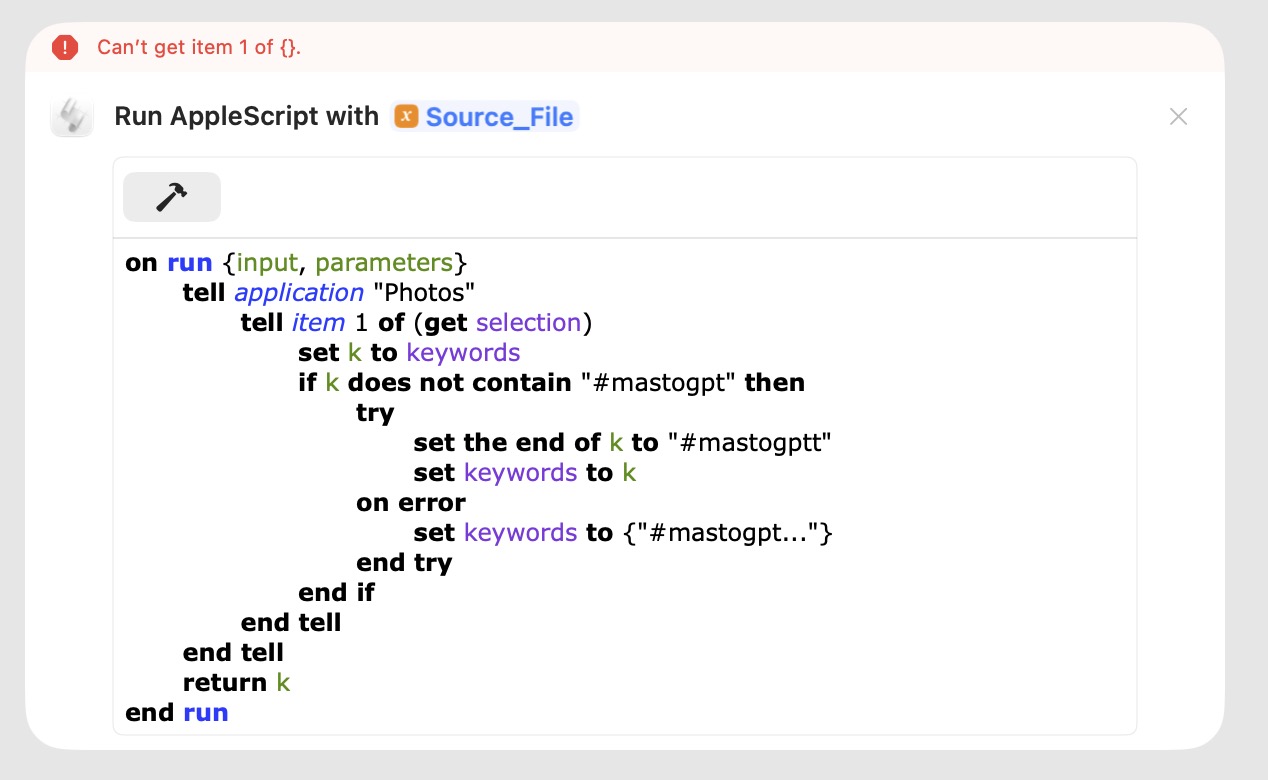Screen dimensions: 1268x780
Task: Click the "end try" line
Action: tap(404, 563)
